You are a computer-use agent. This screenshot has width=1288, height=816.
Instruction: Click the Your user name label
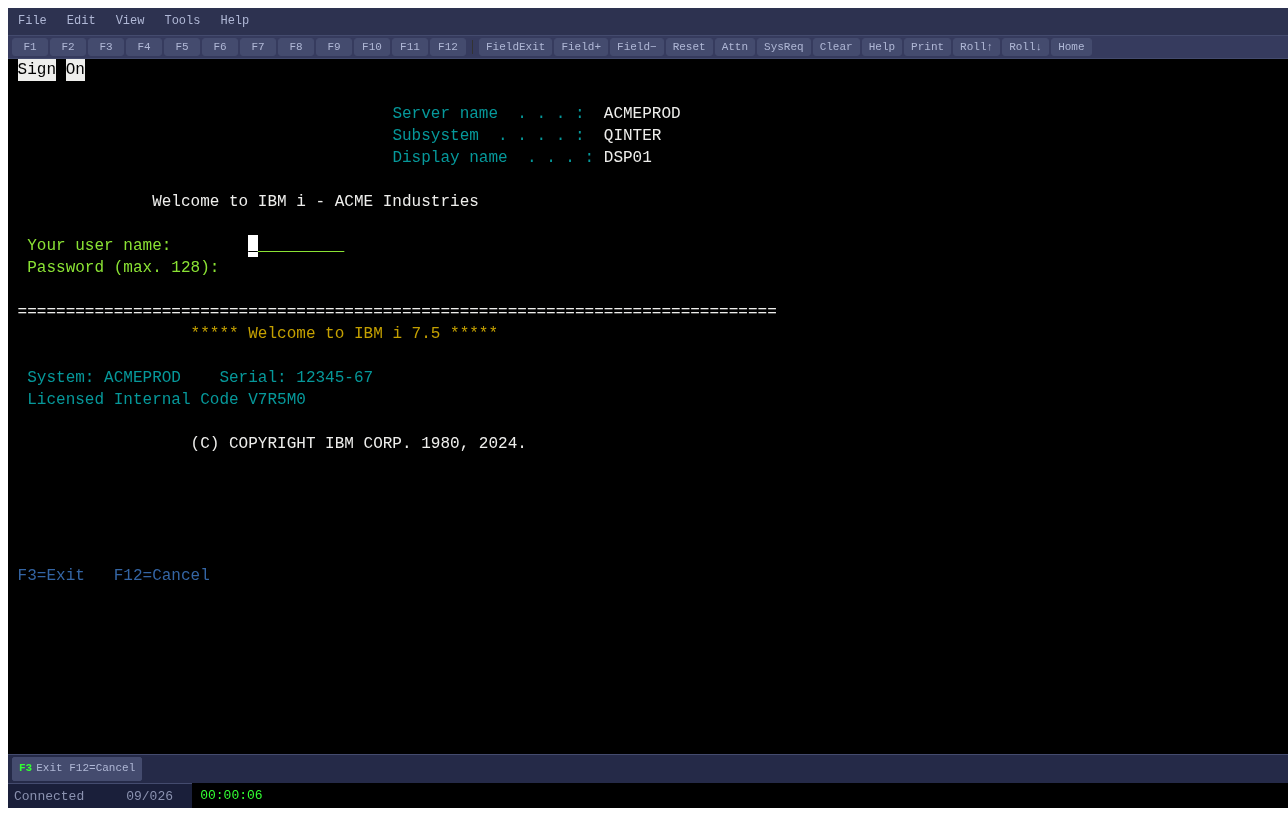click(x=99, y=246)
